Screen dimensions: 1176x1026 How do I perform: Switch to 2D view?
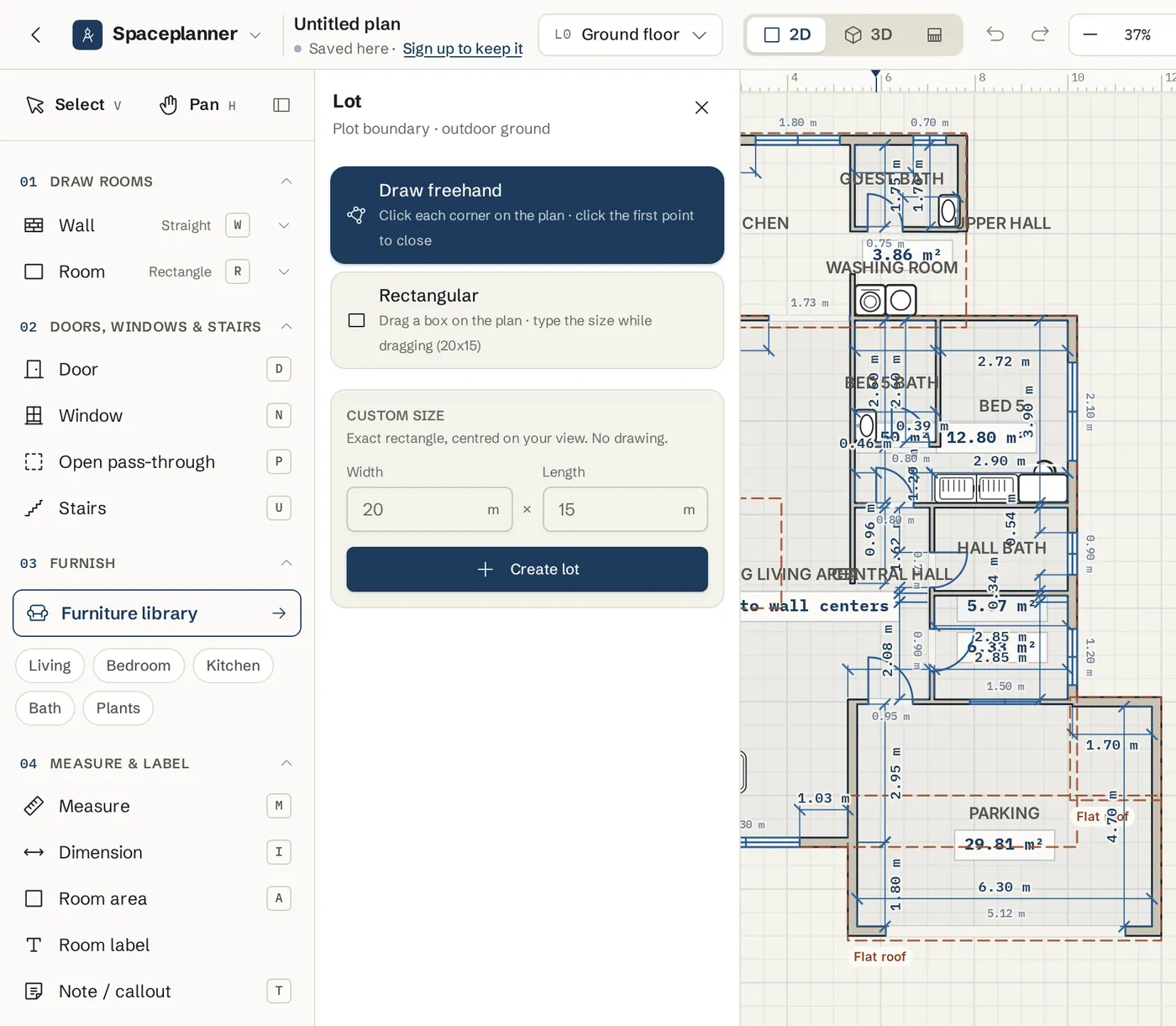coord(786,34)
